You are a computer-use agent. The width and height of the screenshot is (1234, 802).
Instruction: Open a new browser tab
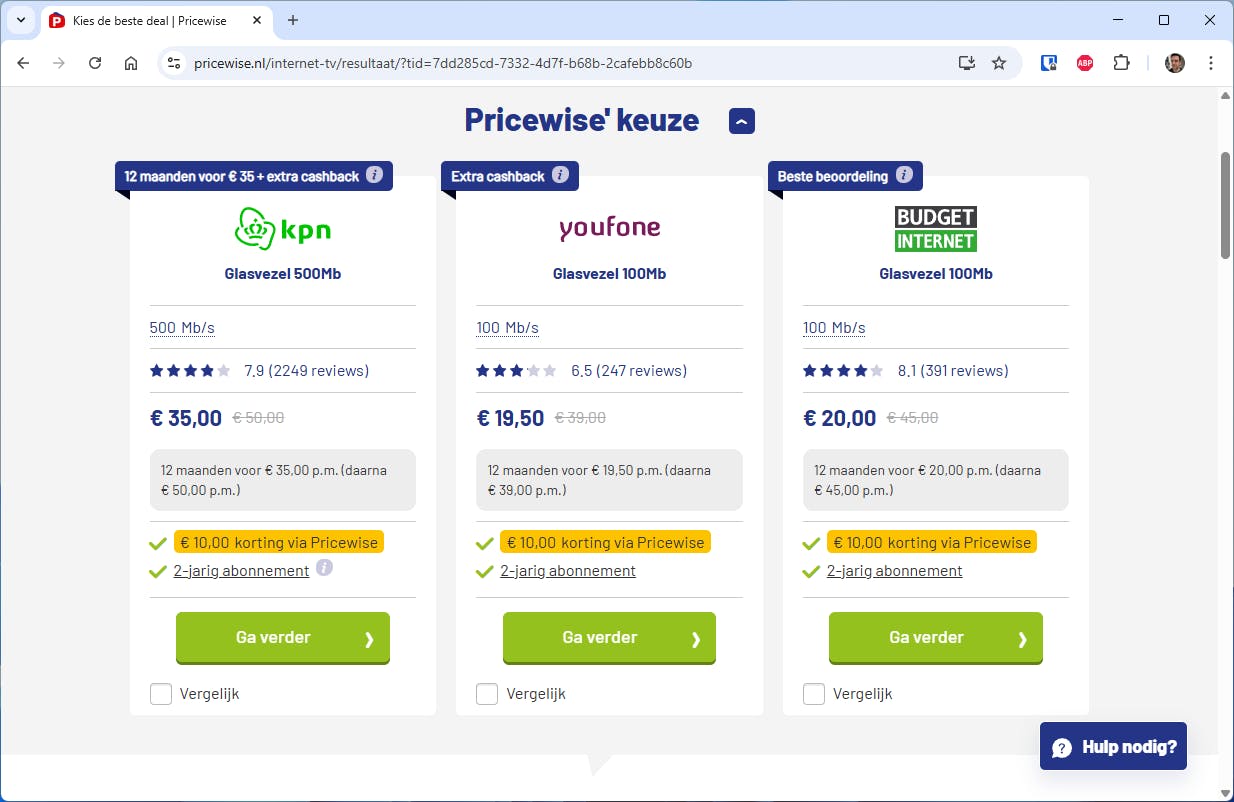293,20
